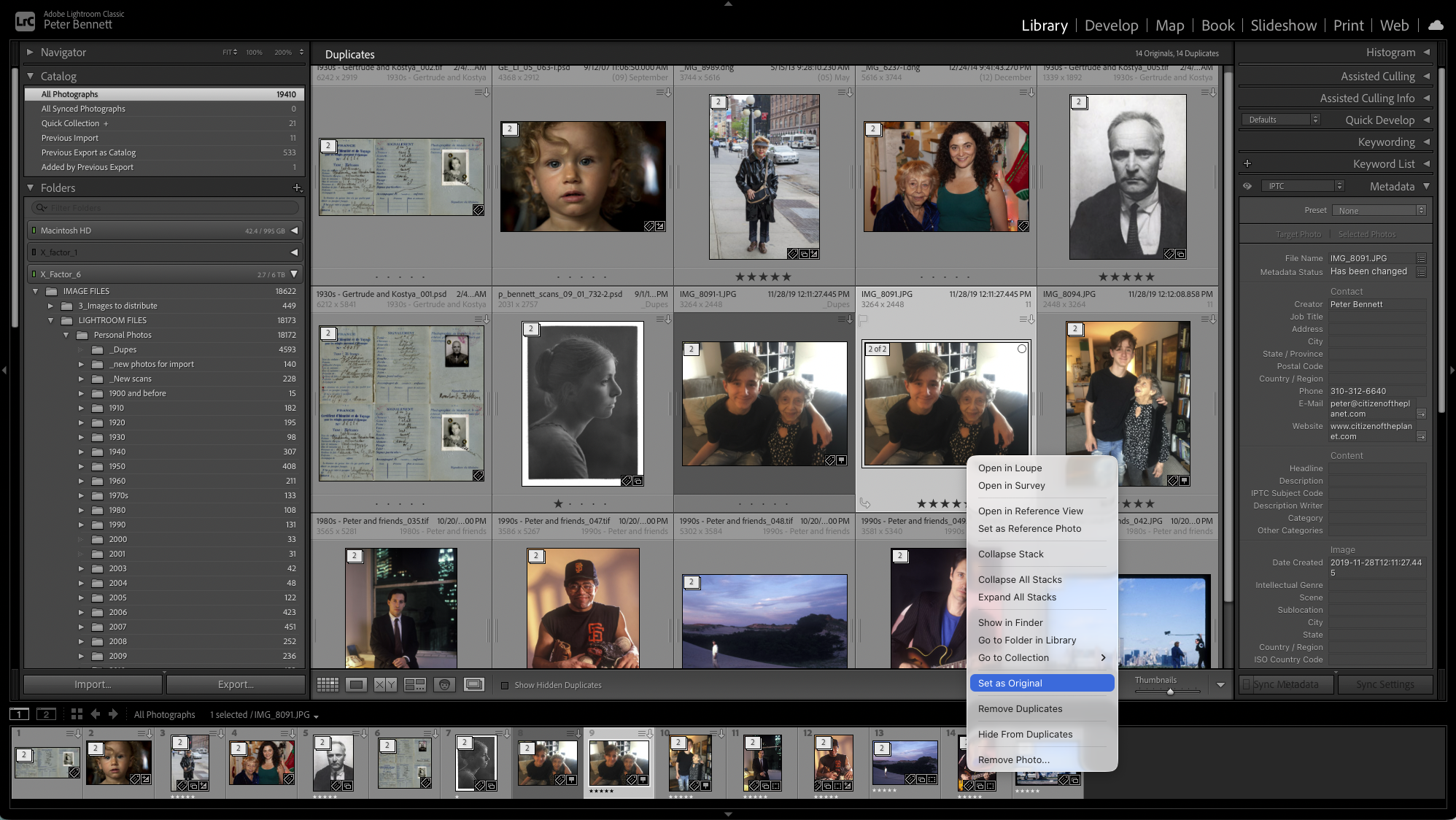
Task: Adjust the Thumbnails size slider
Action: [x=1170, y=692]
